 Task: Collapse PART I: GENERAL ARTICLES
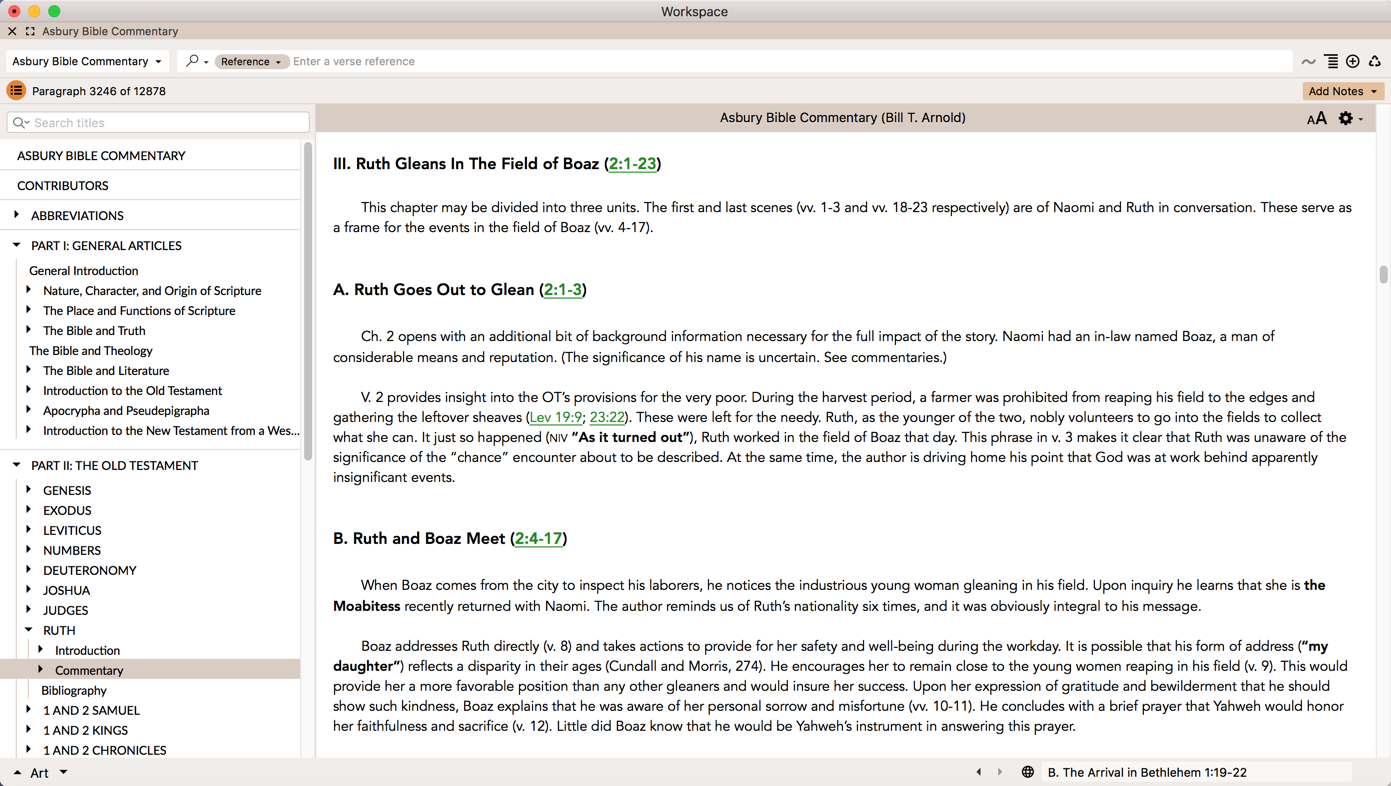(x=17, y=245)
